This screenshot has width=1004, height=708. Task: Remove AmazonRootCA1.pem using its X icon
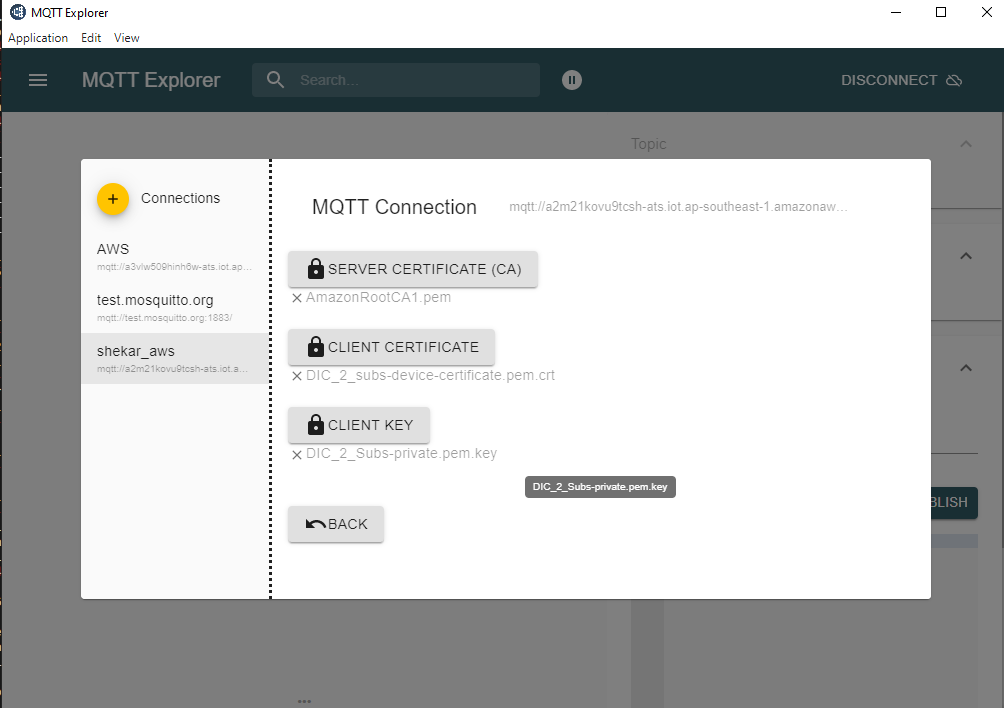tap(297, 297)
